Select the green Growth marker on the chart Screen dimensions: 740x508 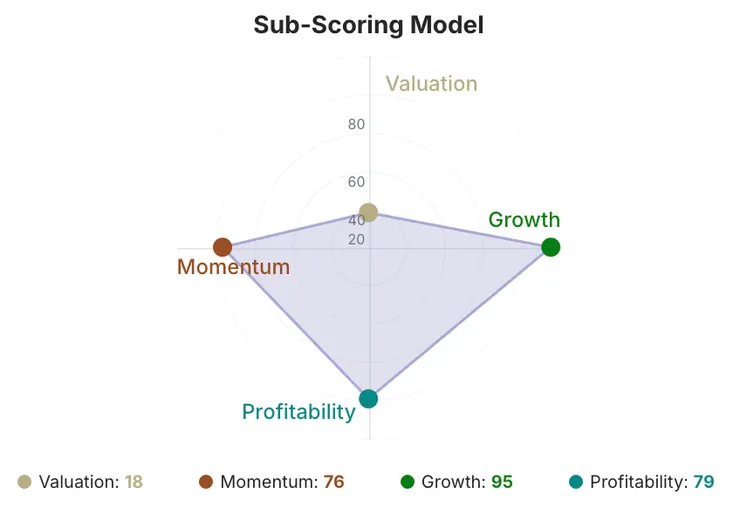point(550,247)
